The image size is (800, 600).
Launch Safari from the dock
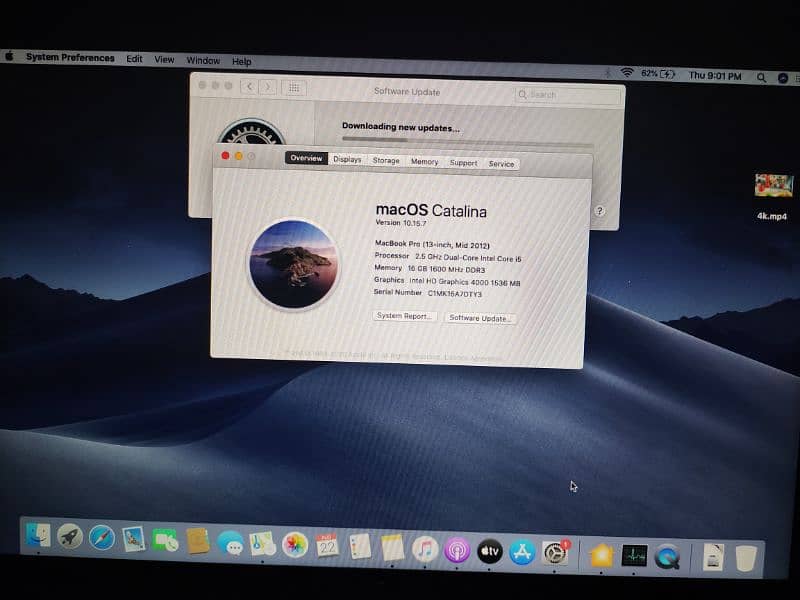[102, 539]
